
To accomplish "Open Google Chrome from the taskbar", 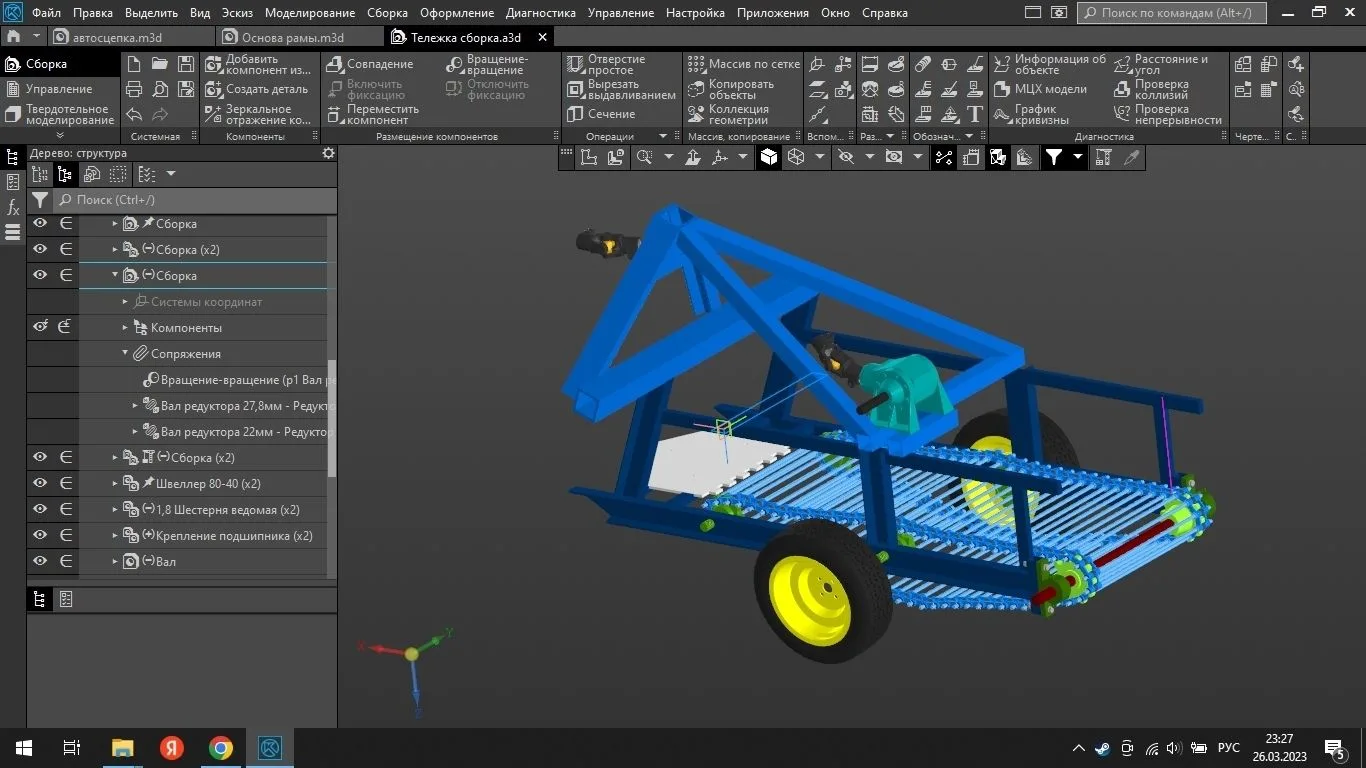I will [x=221, y=748].
